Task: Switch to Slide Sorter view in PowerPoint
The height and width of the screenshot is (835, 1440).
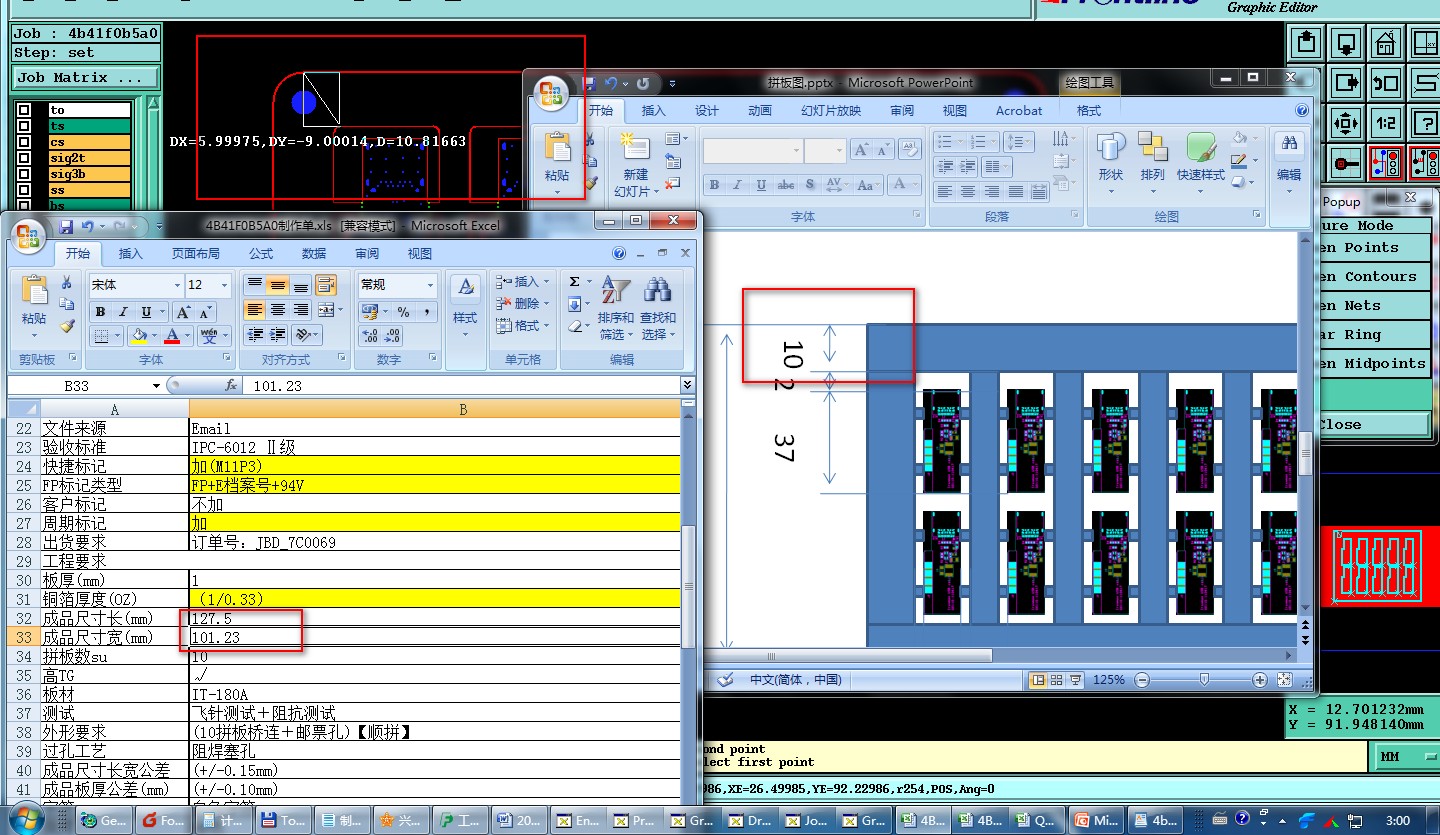Action: click(x=1056, y=680)
